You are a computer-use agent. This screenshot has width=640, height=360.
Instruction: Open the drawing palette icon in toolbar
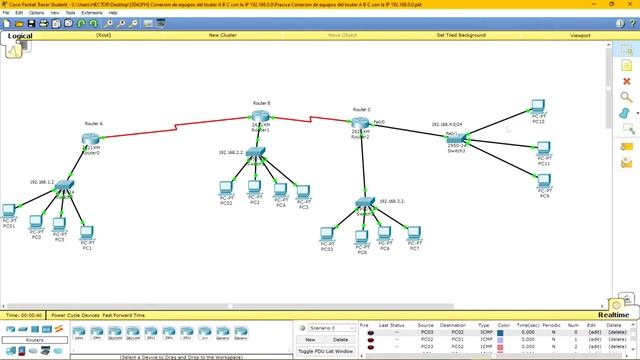[148, 24]
